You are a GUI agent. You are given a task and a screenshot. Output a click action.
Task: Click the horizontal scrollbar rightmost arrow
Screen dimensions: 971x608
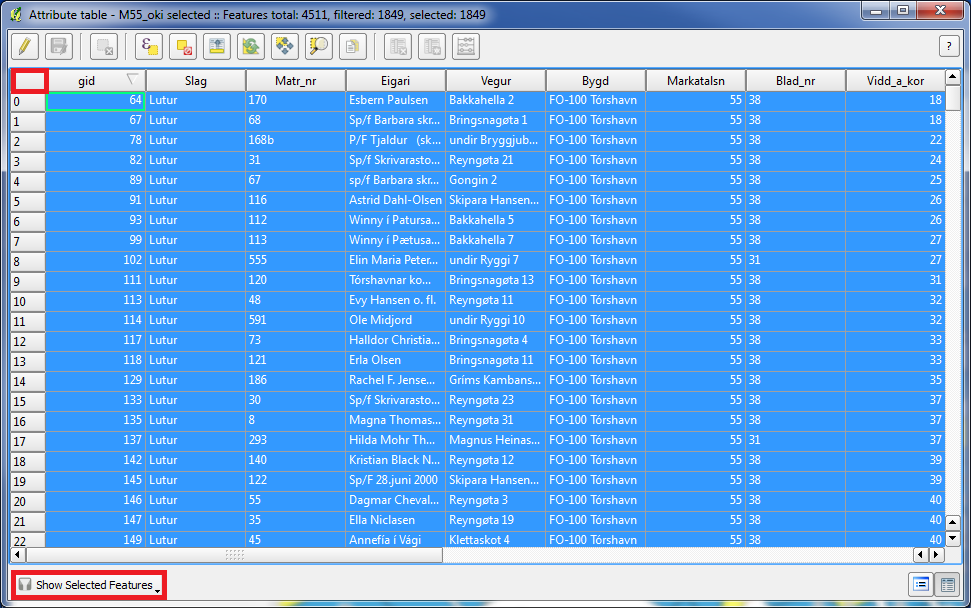937,555
